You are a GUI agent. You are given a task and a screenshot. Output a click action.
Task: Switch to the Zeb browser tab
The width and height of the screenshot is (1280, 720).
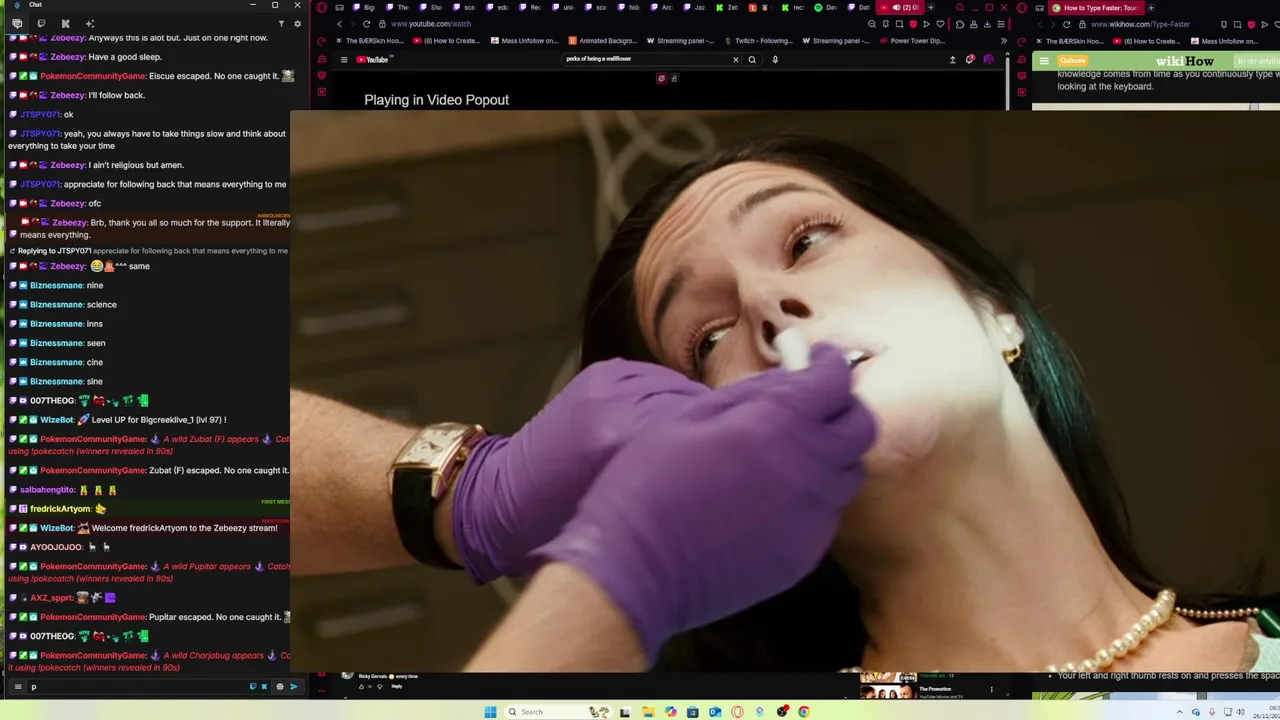coord(726,7)
